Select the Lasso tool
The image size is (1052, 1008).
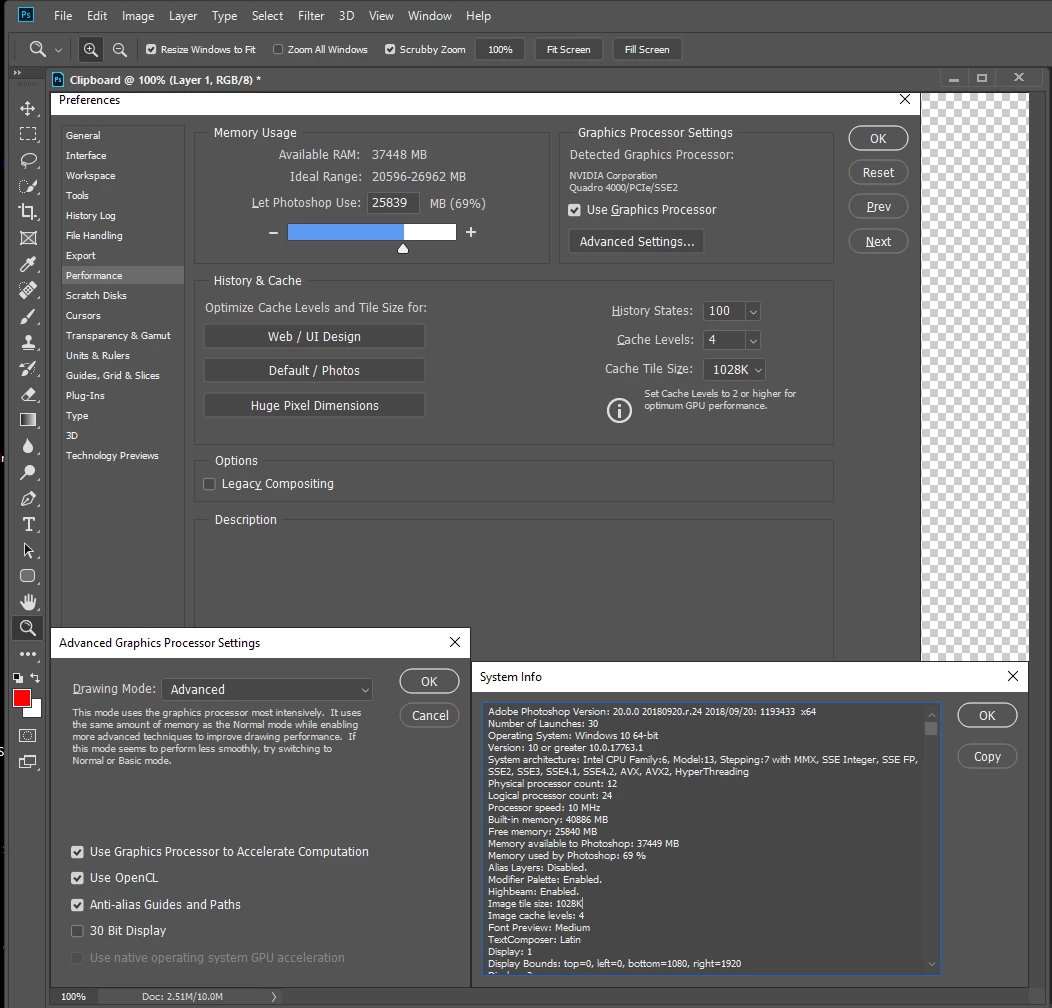click(x=28, y=160)
